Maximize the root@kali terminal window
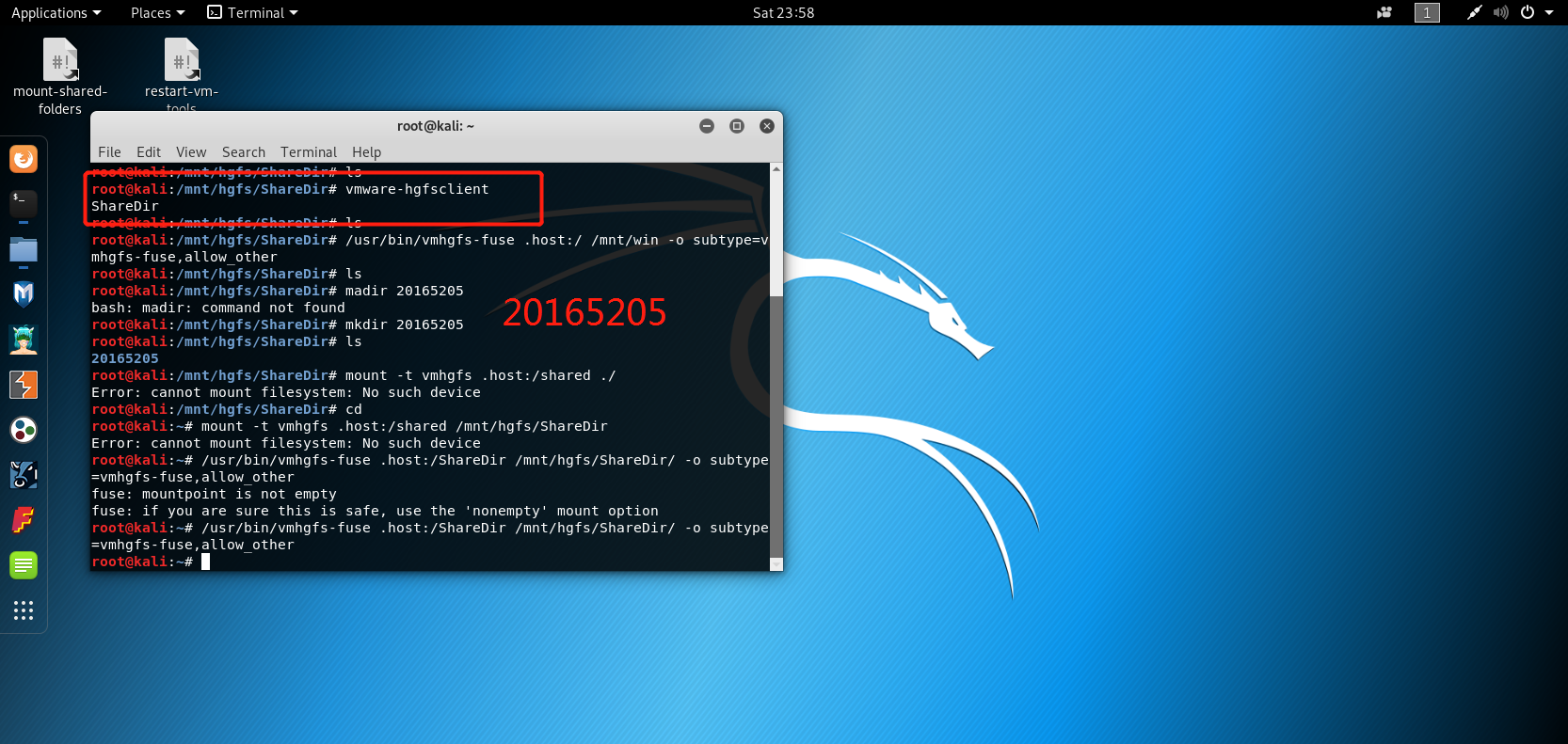 737,126
